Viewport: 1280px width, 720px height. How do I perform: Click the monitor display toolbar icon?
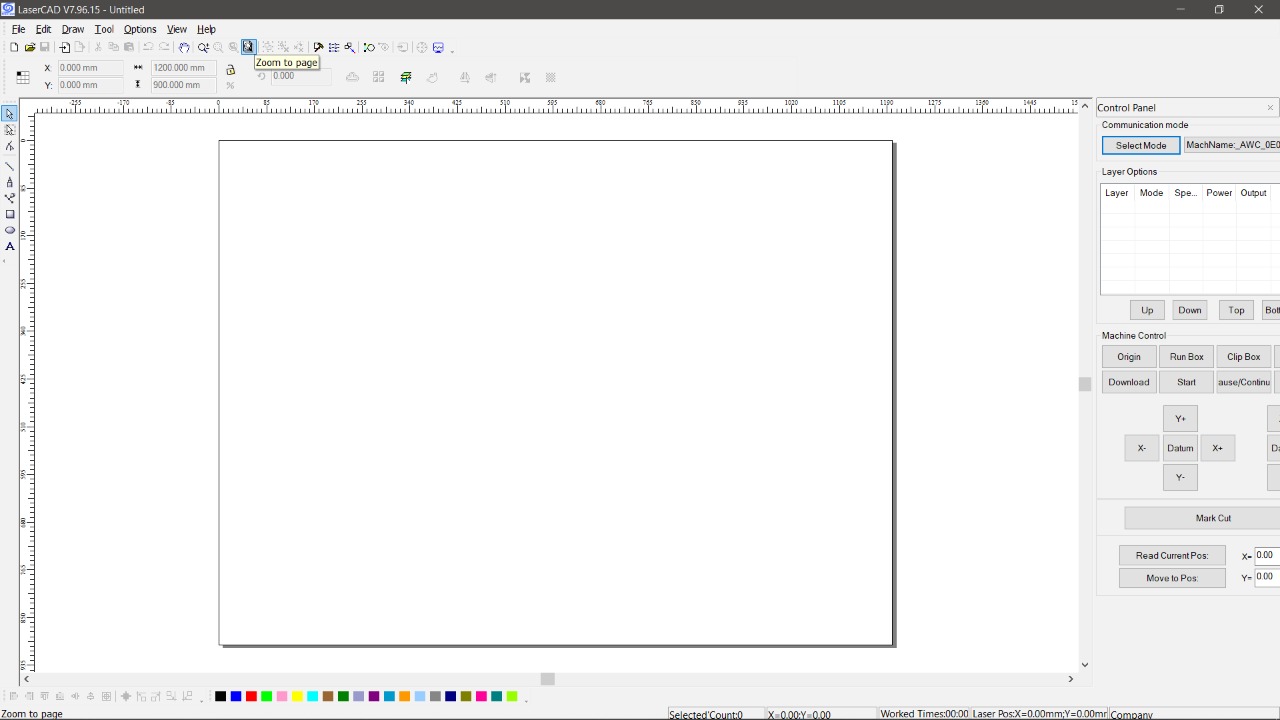(x=438, y=47)
